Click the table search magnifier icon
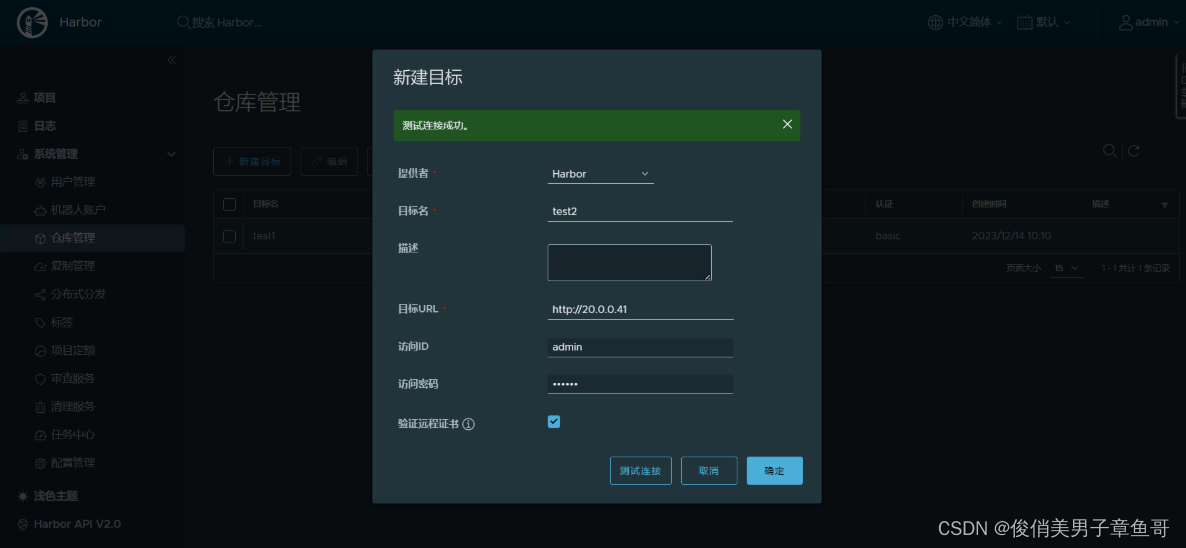1186x548 pixels. (1110, 150)
